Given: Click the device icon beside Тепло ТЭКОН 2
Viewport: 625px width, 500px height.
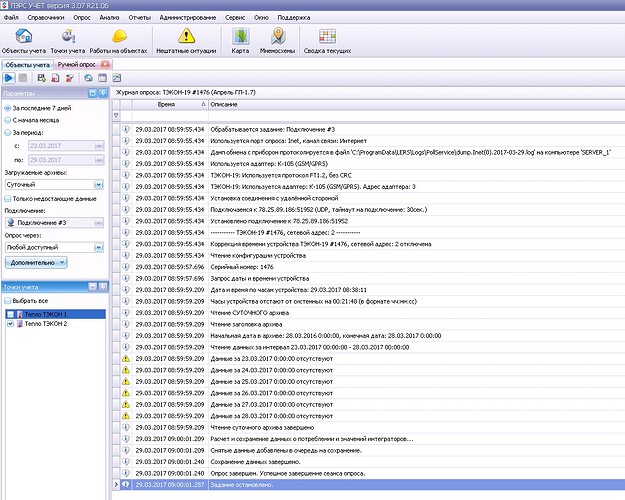Looking at the screenshot, I should [x=20, y=324].
